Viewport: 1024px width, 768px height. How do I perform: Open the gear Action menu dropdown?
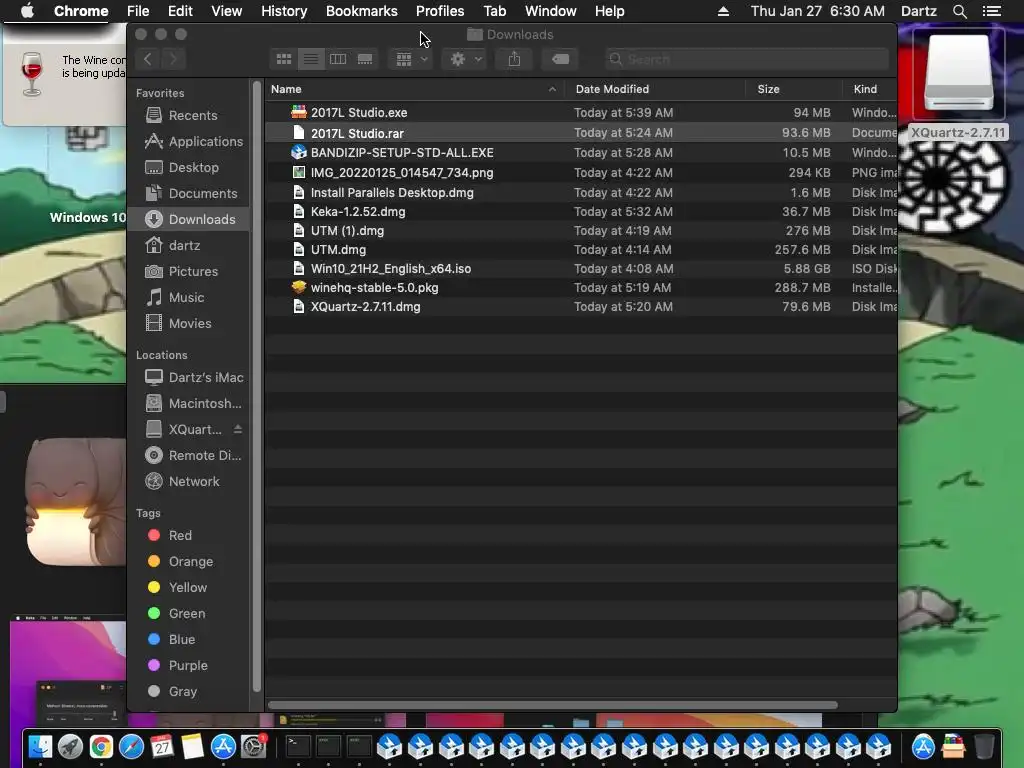(x=466, y=59)
